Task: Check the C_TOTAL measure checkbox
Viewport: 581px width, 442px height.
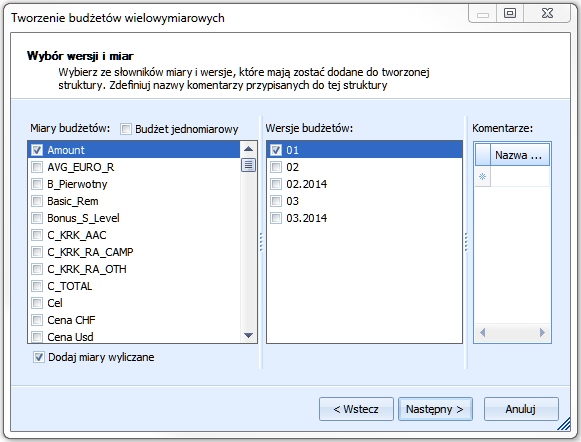Action: pos(37,286)
